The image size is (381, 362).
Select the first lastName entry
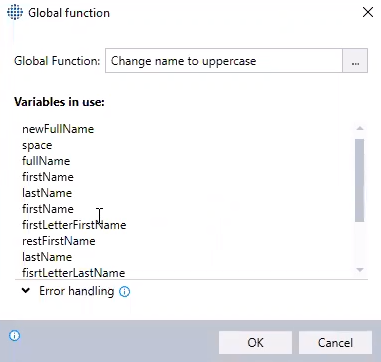point(47,193)
